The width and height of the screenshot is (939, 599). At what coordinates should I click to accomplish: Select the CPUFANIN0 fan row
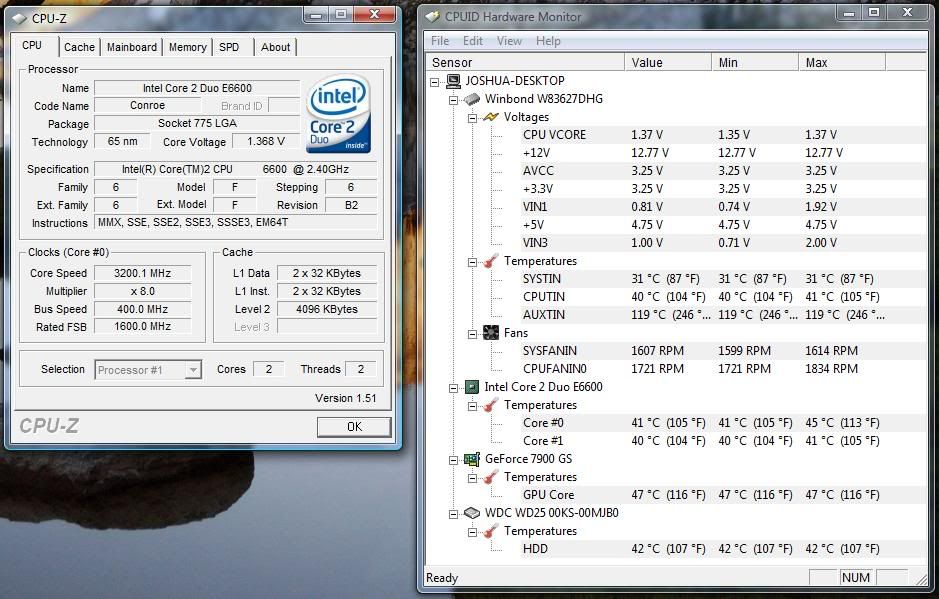[723, 368]
